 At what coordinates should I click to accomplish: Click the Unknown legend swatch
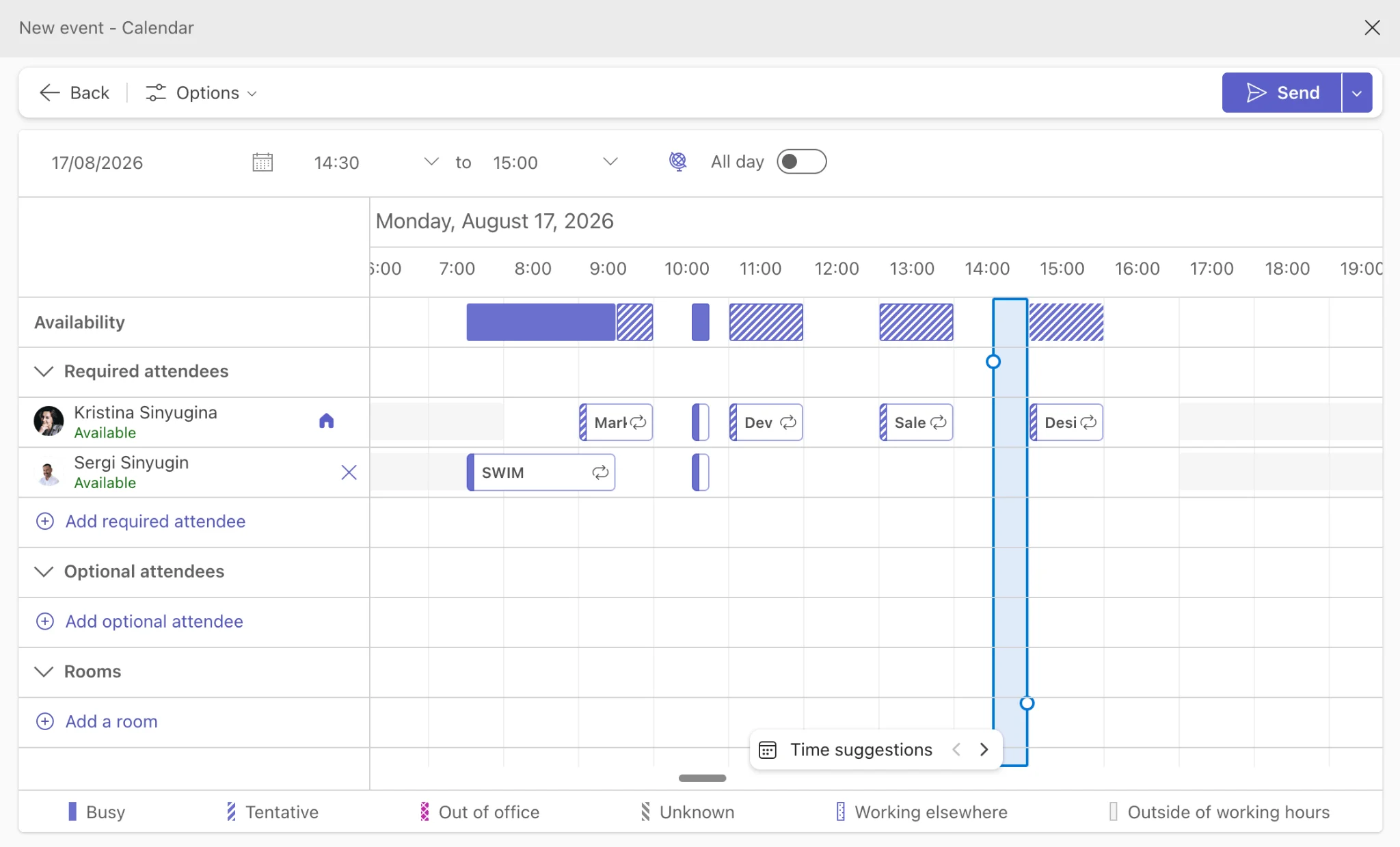point(645,811)
